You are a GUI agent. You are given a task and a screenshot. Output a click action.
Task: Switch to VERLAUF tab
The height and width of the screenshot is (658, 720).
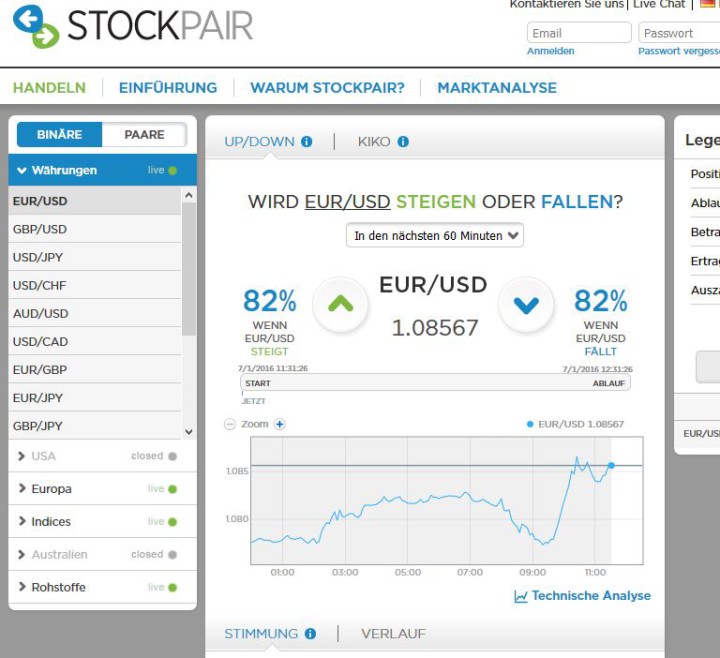(394, 634)
